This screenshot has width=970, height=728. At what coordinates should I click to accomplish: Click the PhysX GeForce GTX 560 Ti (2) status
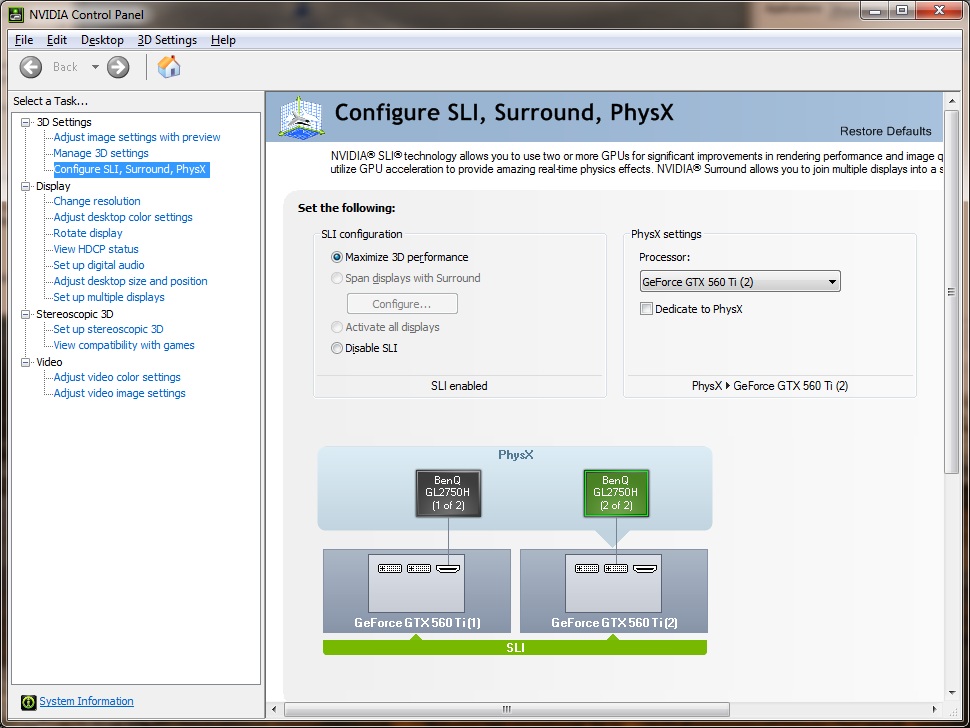770,386
